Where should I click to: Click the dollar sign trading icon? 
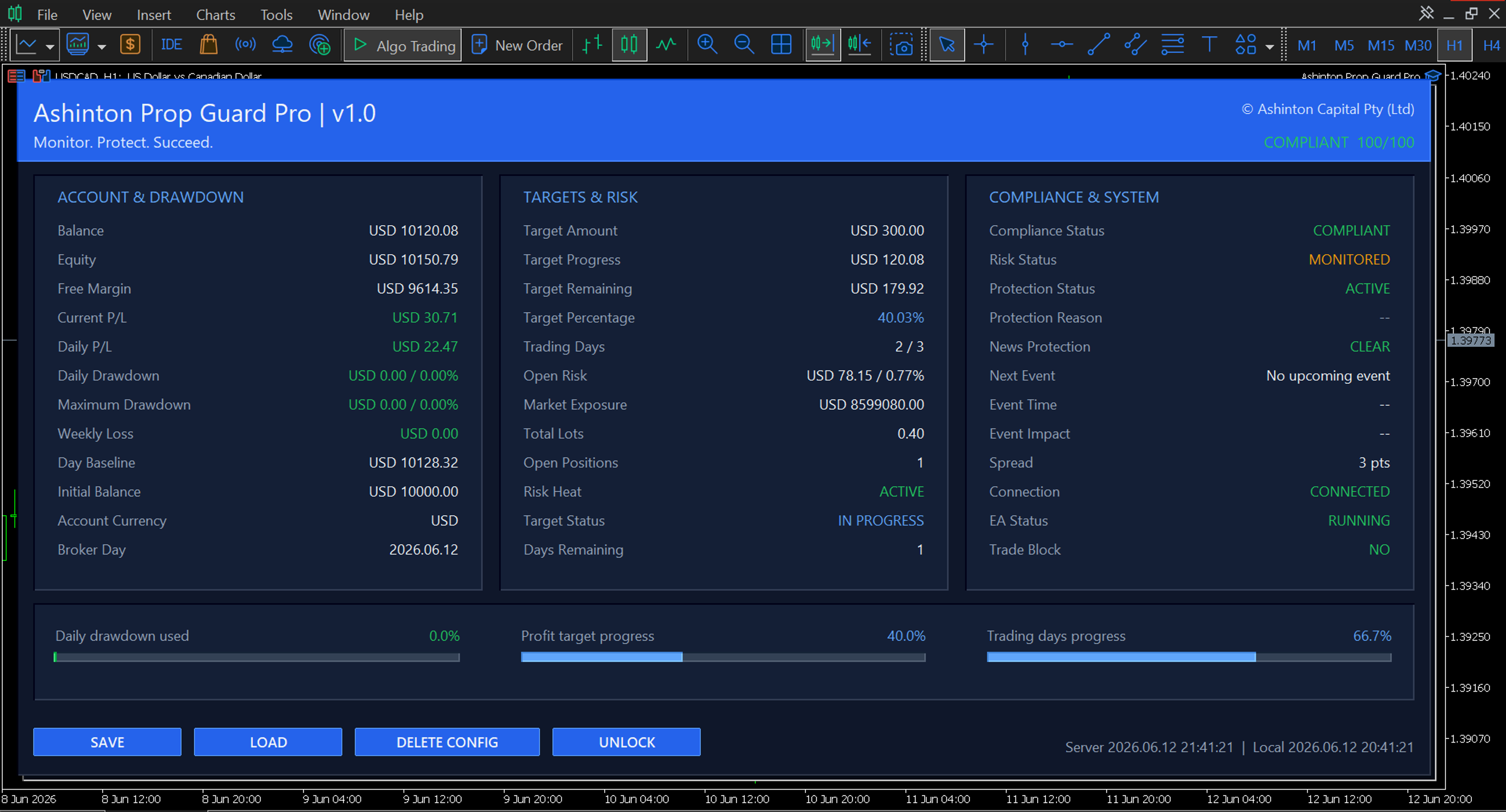130,45
